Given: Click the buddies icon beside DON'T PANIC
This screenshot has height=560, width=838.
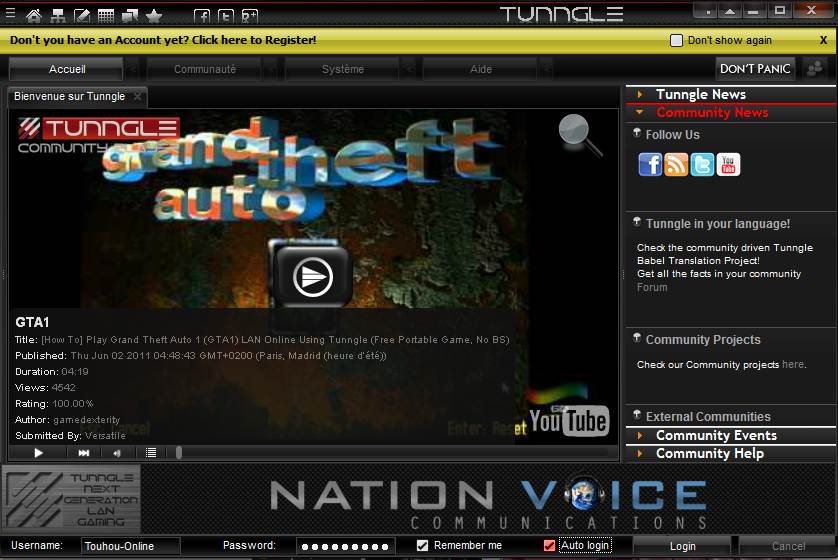Looking at the screenshot, I should click(x=815, y=68).
